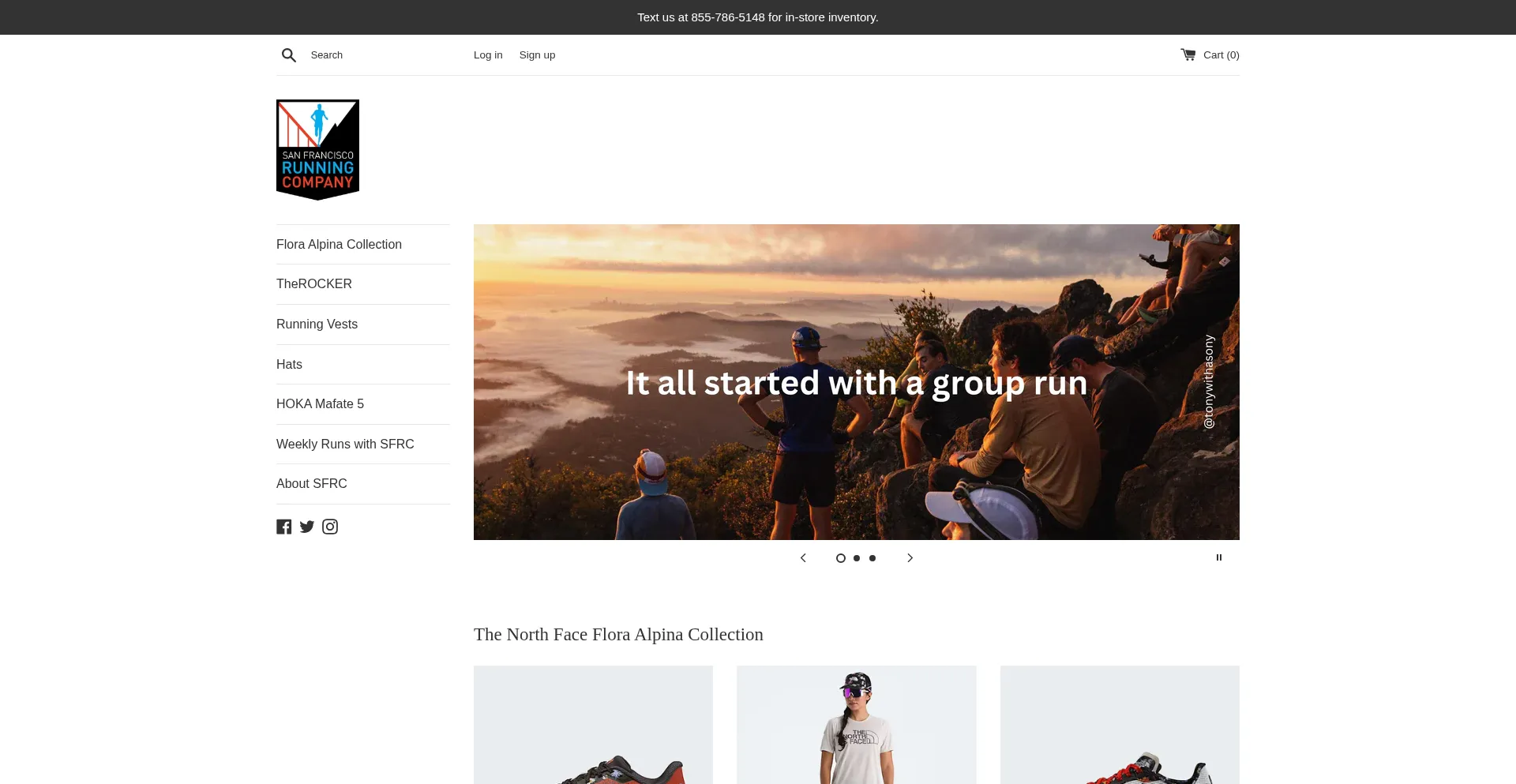Open the orange trail shoe product thumbnail
The height and width of the screenshot is (784, 1516).
click(593, 725)
